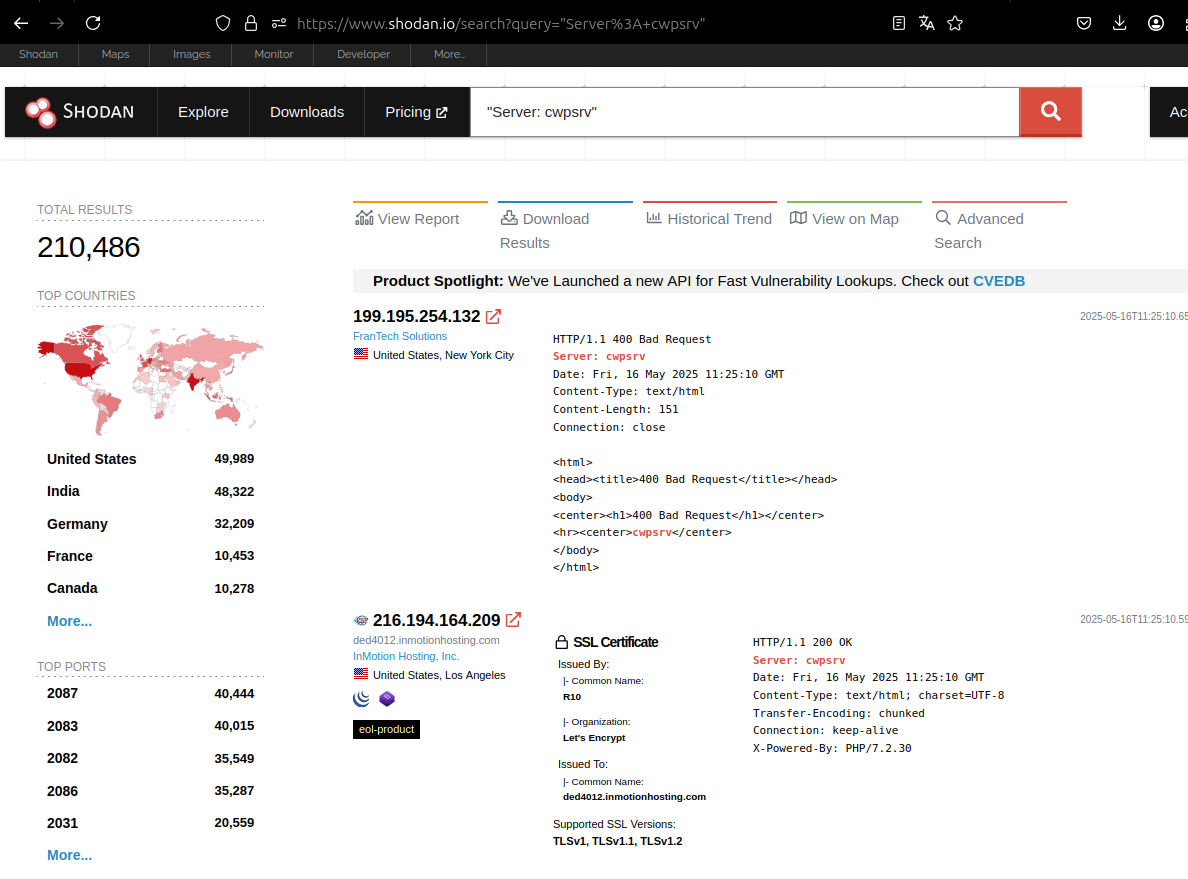Open external link icon for 199.195.254.132

click(493, 317)
